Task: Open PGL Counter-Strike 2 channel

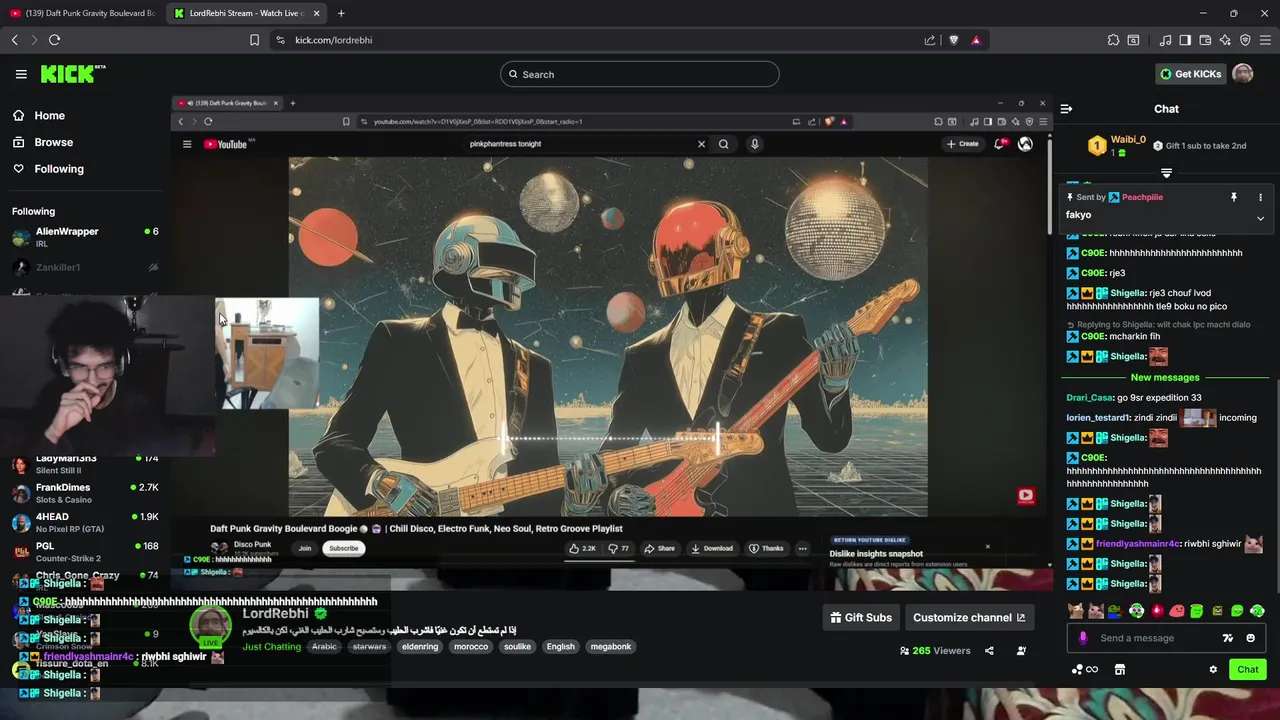Action: click(85, 552)
